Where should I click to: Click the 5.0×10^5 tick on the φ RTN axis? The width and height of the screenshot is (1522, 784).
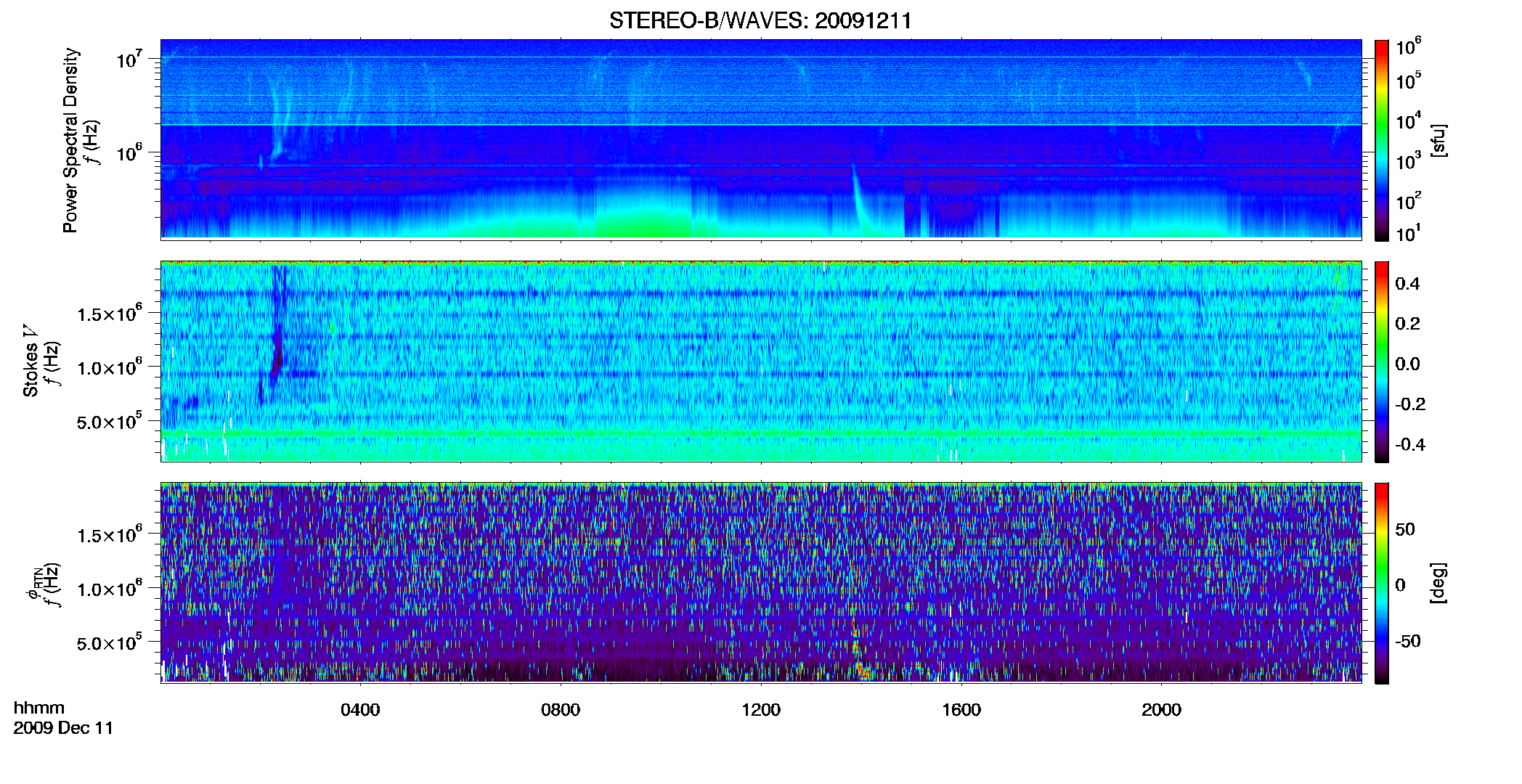pos(110,642)
